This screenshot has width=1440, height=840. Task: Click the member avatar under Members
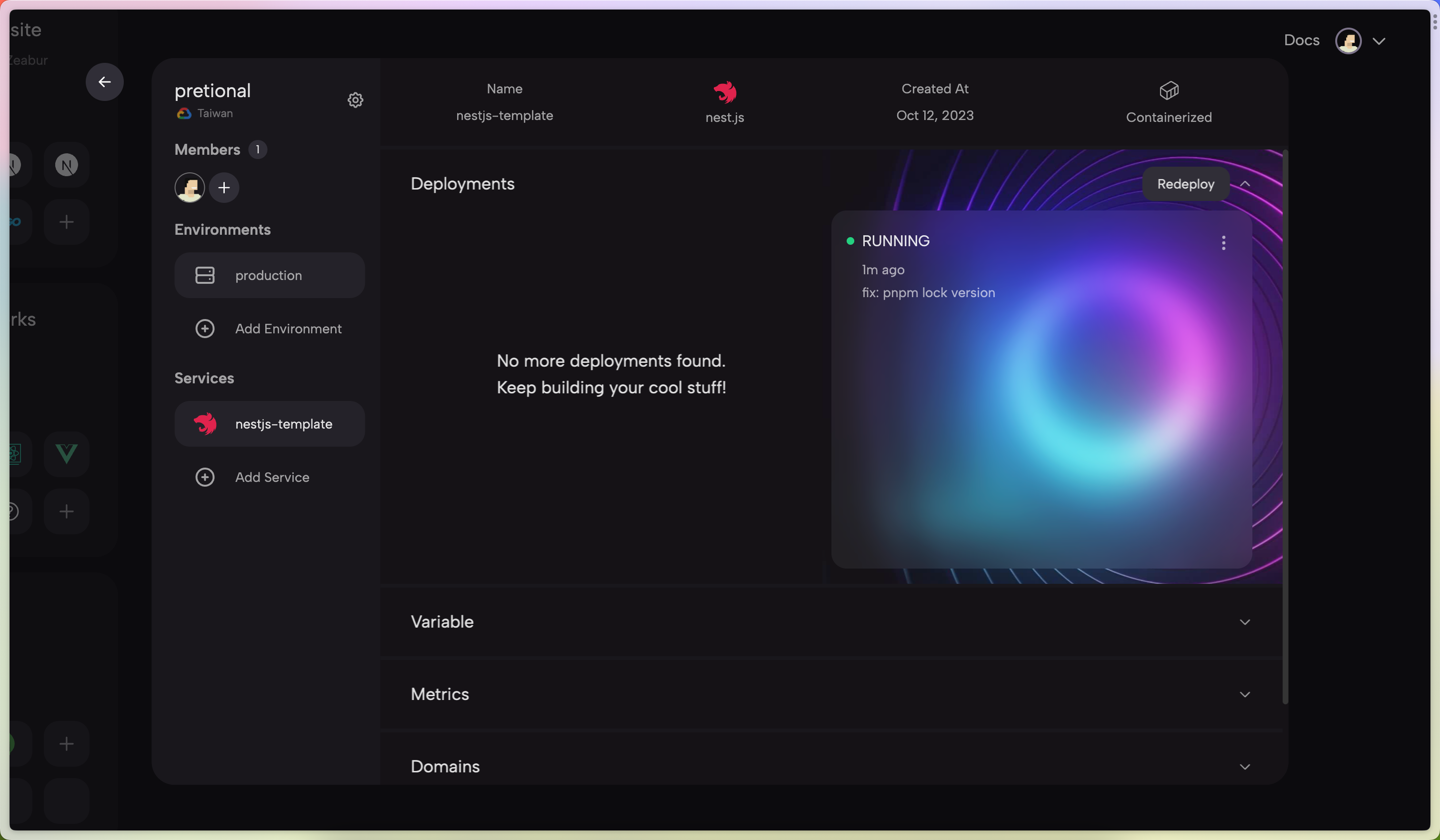(189, 188)
